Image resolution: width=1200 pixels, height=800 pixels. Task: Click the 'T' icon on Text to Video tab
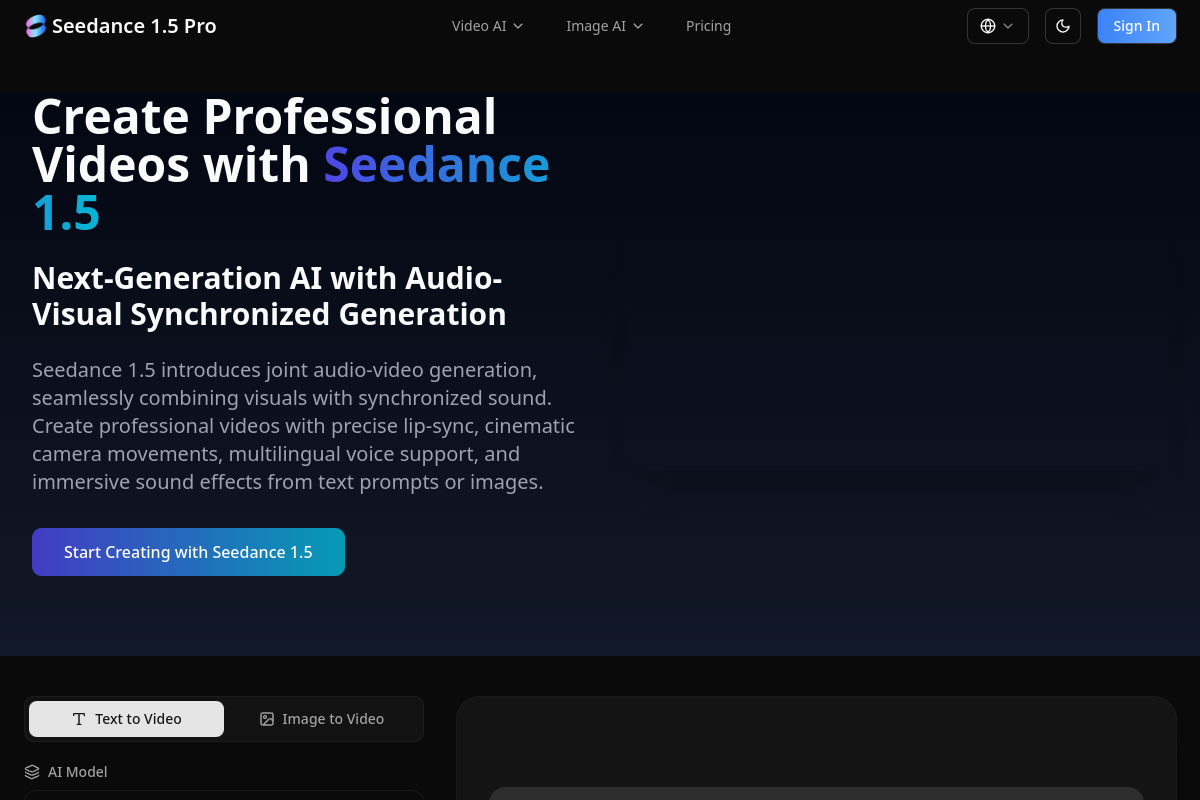coord(79,719)
